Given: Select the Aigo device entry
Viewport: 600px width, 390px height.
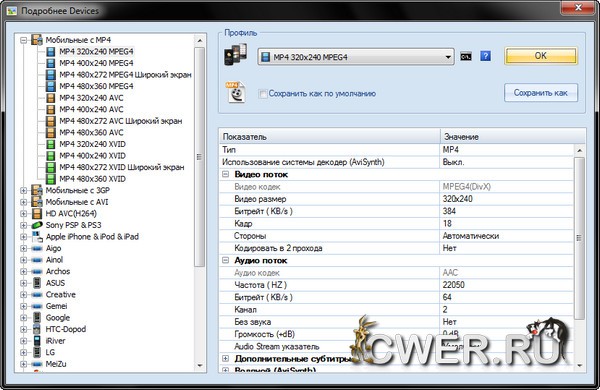Looking at the screenshot, I should point(53,248).
